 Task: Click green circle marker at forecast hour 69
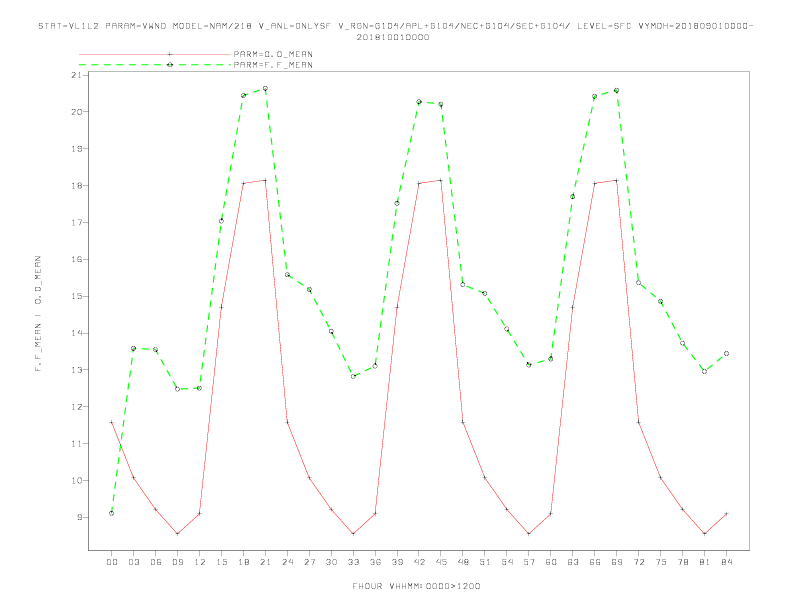coord(617,90)
